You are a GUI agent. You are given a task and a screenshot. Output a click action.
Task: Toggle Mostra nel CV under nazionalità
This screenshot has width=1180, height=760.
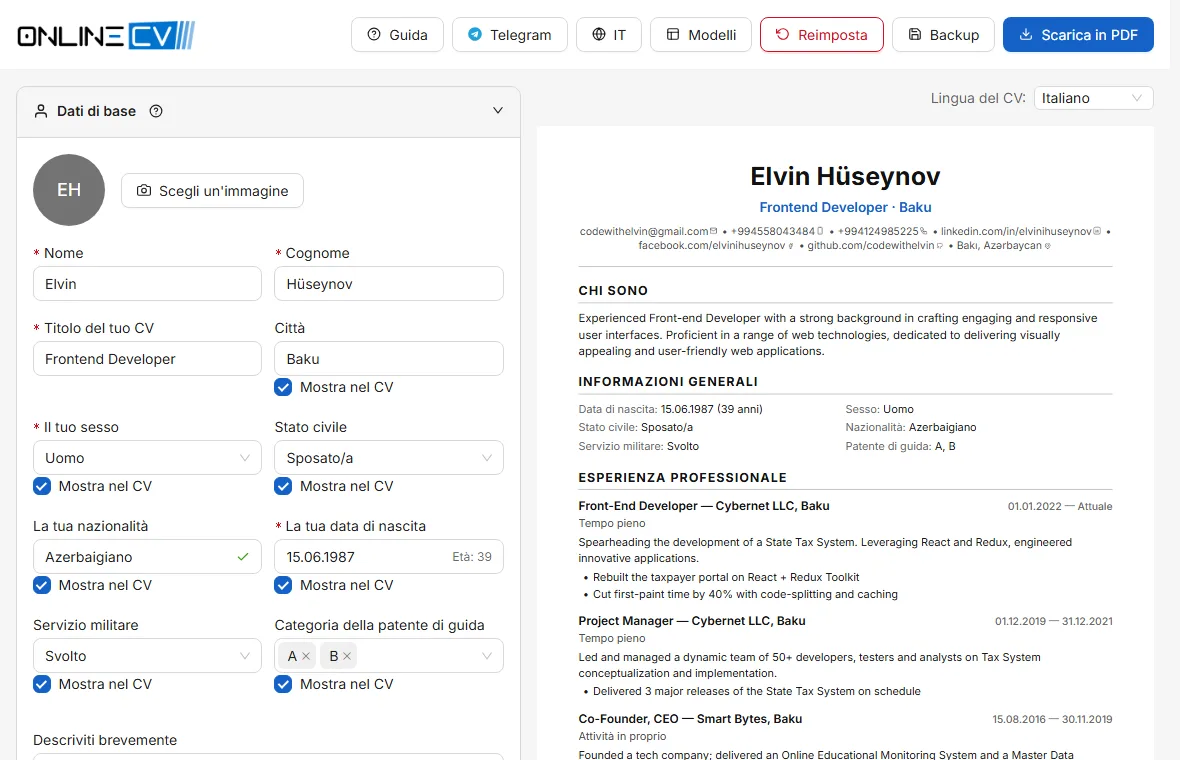click(42, 585)
